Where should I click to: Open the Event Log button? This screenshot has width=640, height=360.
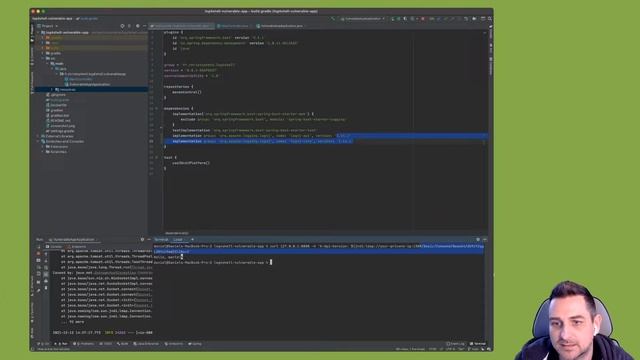click(455, 344)
